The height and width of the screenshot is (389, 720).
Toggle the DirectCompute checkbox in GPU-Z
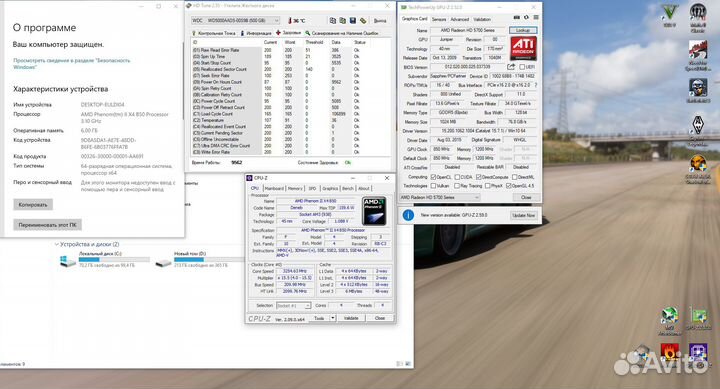click(x=479, y=177)
